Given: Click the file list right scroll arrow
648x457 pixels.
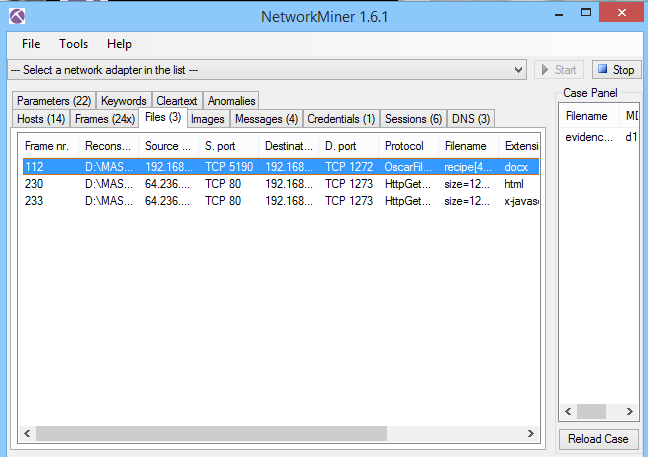Looking at the screenshot, I should (x=531, y=433).
